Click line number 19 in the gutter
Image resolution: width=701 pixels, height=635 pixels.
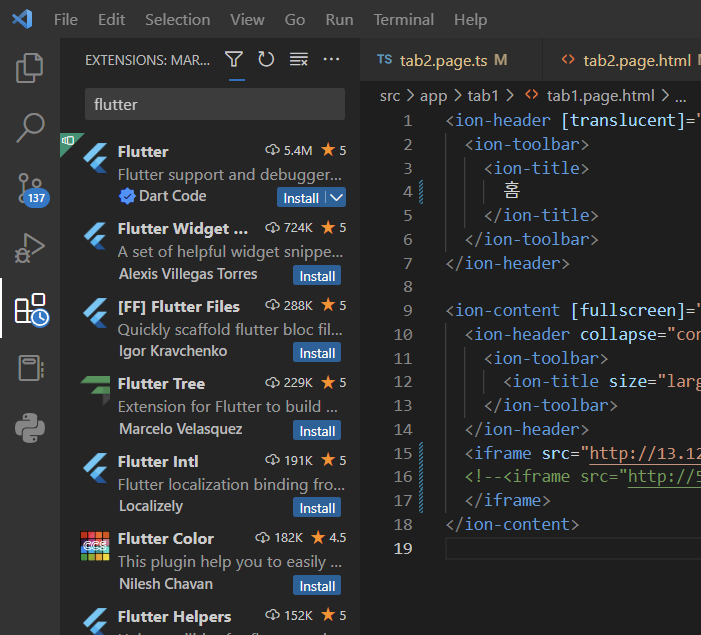[403, 548]
